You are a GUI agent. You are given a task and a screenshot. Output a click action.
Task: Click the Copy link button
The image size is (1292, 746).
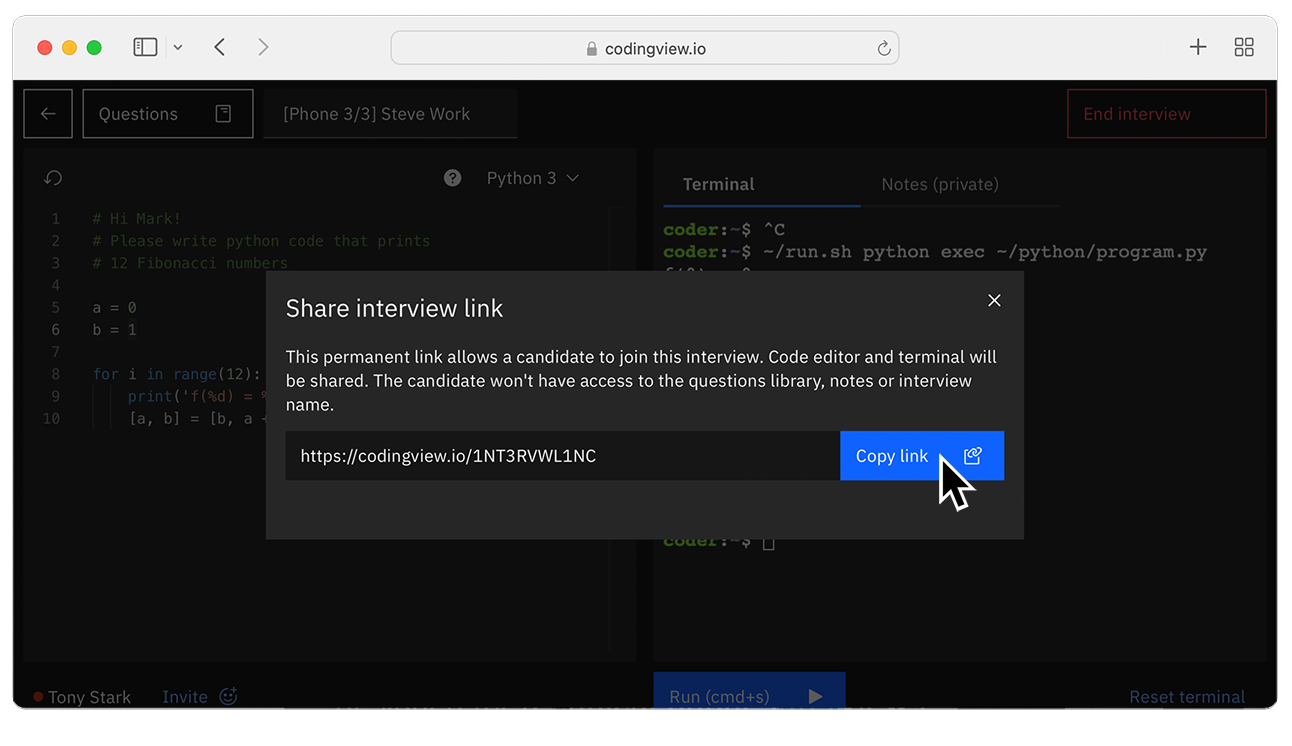click(x=921, y=456)
